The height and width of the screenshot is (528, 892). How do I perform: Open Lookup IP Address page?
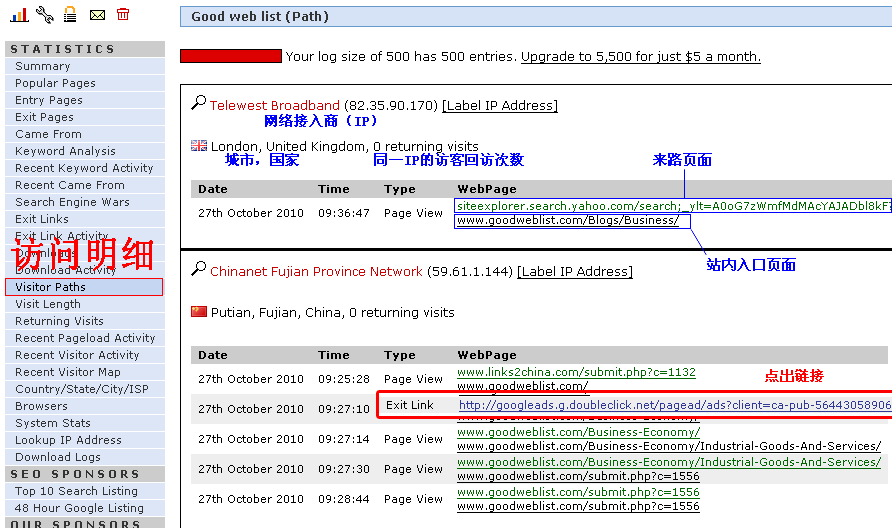pos(69,440)
